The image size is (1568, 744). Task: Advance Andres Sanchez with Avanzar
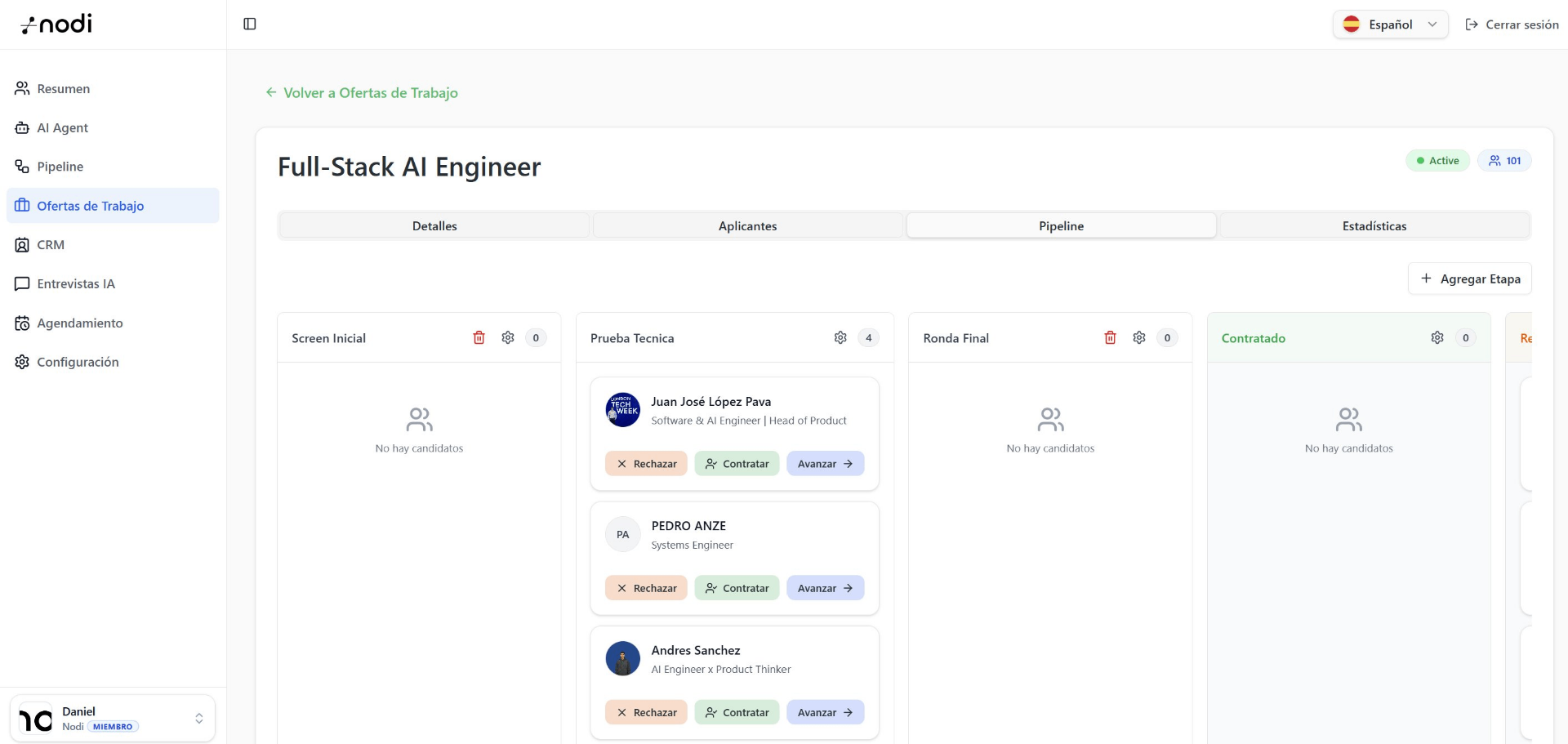(x=825, y=712)
